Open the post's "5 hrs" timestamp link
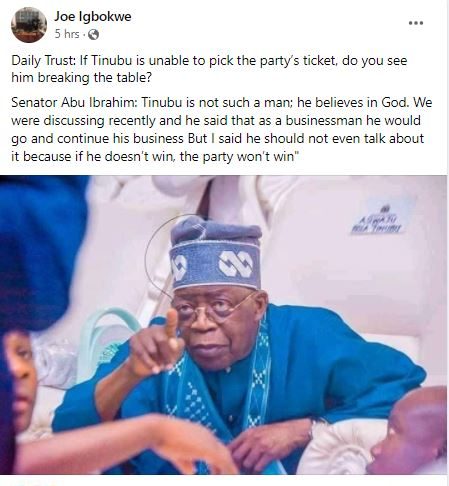449x486 pixels. coord(67,34)
